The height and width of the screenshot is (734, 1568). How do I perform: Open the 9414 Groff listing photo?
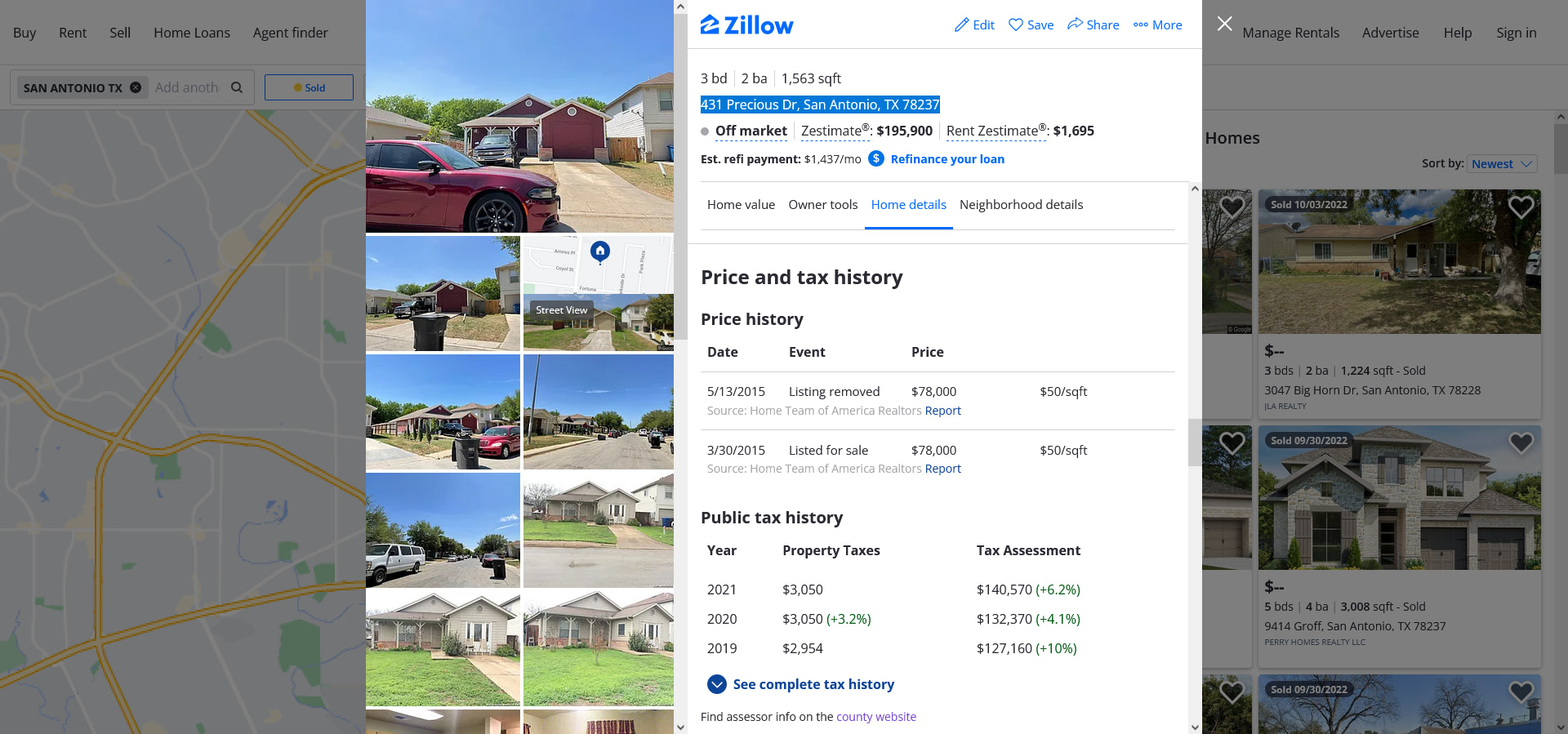click(x=1400, y=497)
